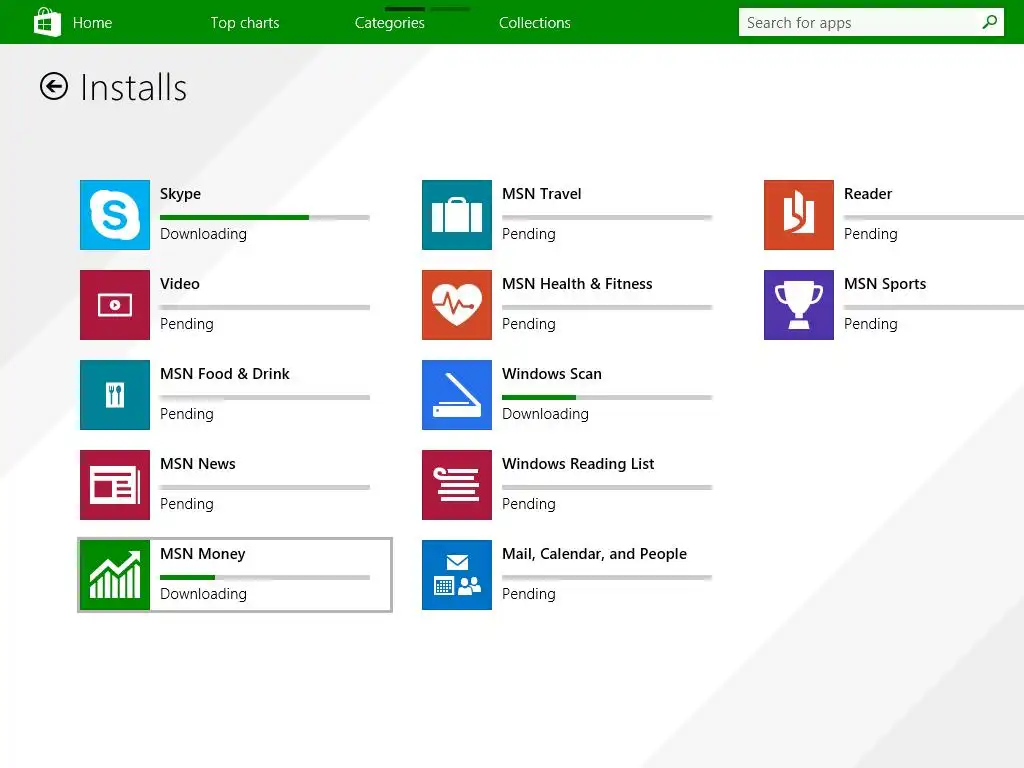
Task: Click the Skype download progress bar
Action: point(264,217)
